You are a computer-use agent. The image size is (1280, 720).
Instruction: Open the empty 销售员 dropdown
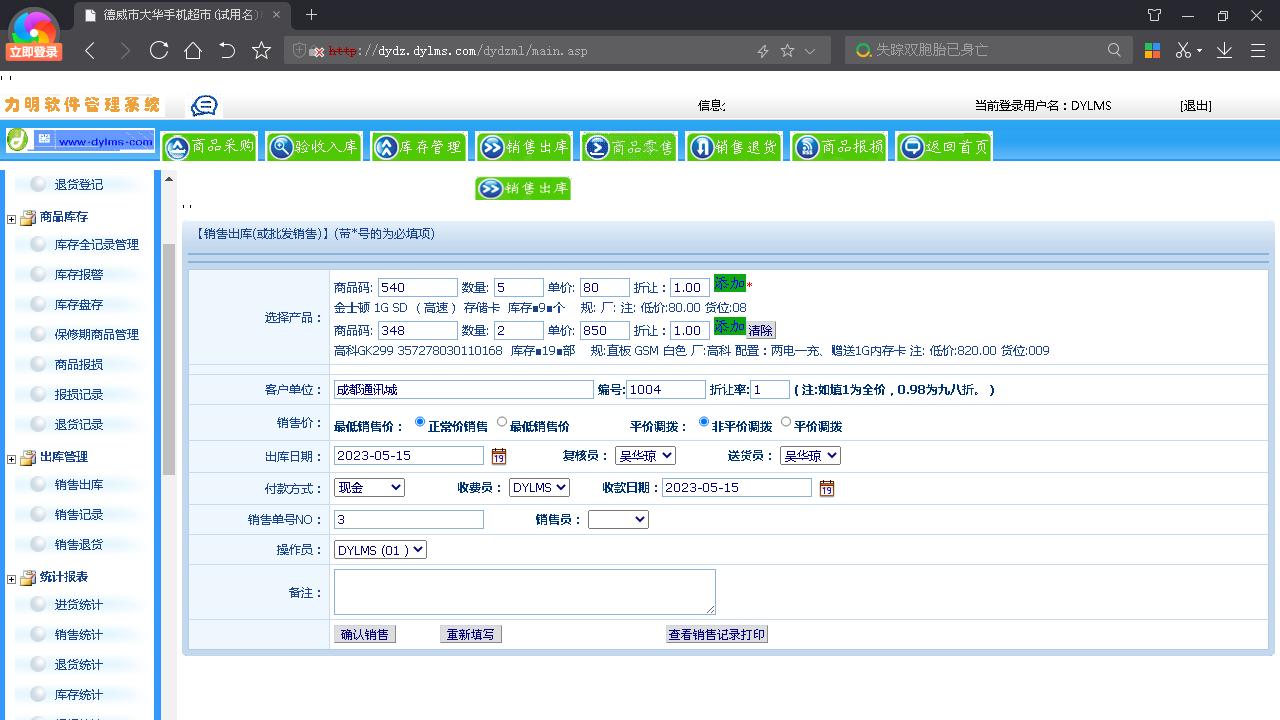click(x=617, y=519)
